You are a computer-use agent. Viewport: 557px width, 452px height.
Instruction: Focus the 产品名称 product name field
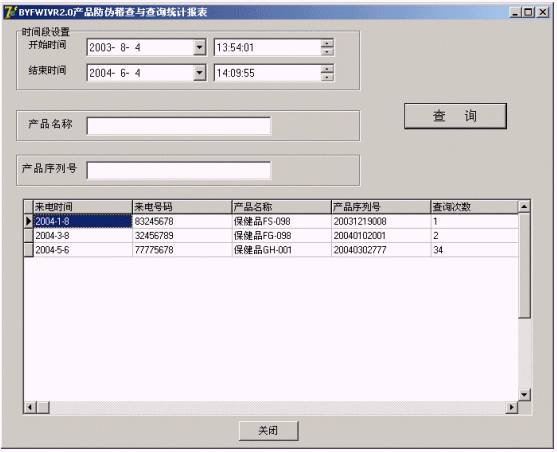pos(179,126)
